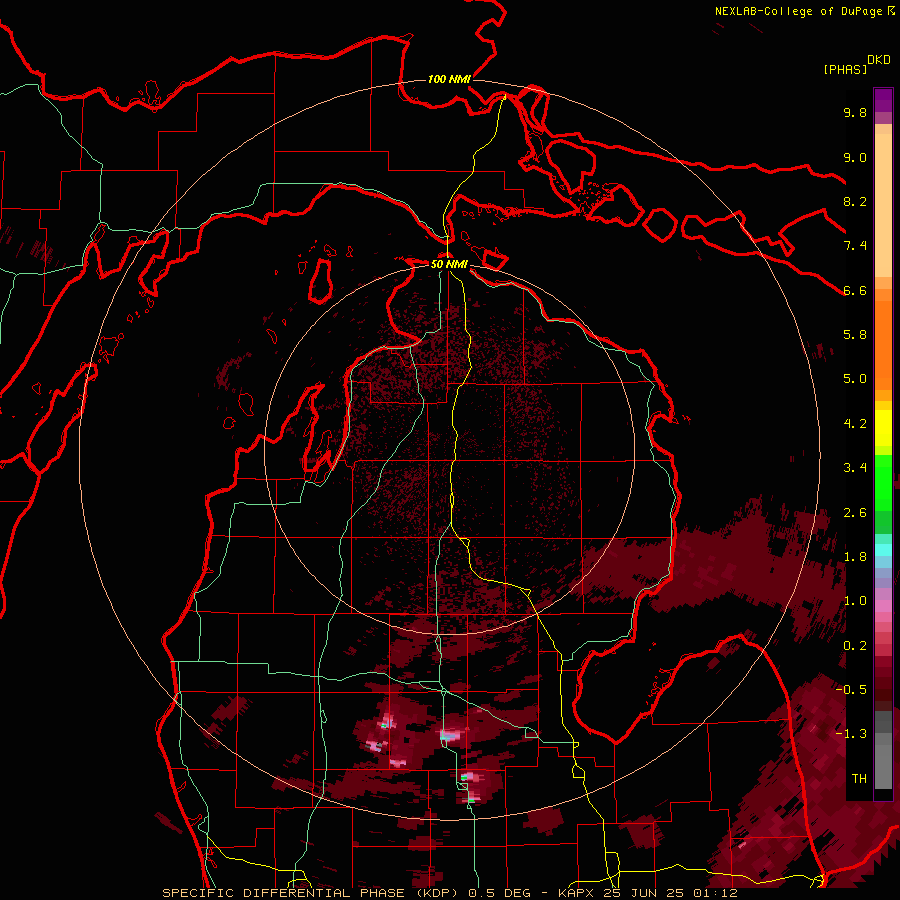Click the DKD label above color scale
This screenshot has width=900, height=900.
click(x=879, y=60)
